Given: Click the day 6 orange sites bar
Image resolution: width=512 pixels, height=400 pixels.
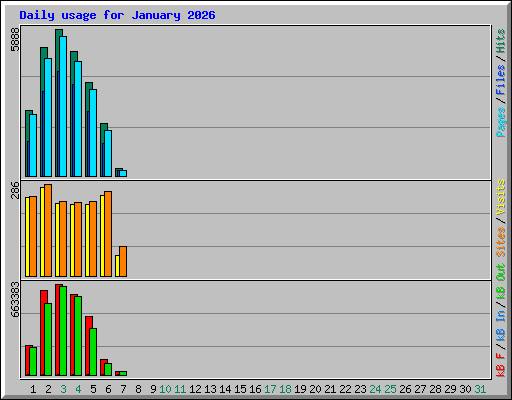Looking at the screenshot, I should pyautogui.click(x=108, y=234).
